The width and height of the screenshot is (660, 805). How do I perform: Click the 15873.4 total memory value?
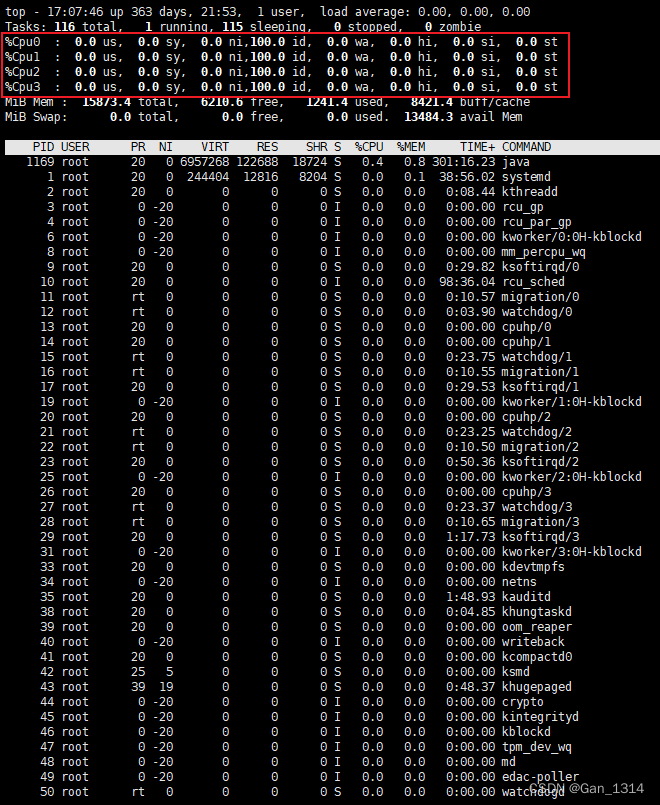(106, 102)
